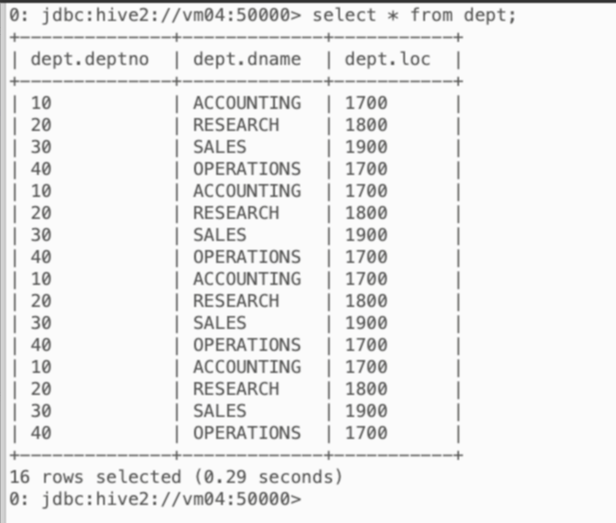Place the cursor at the bottom jdbc:hive2 prompt

155,499
